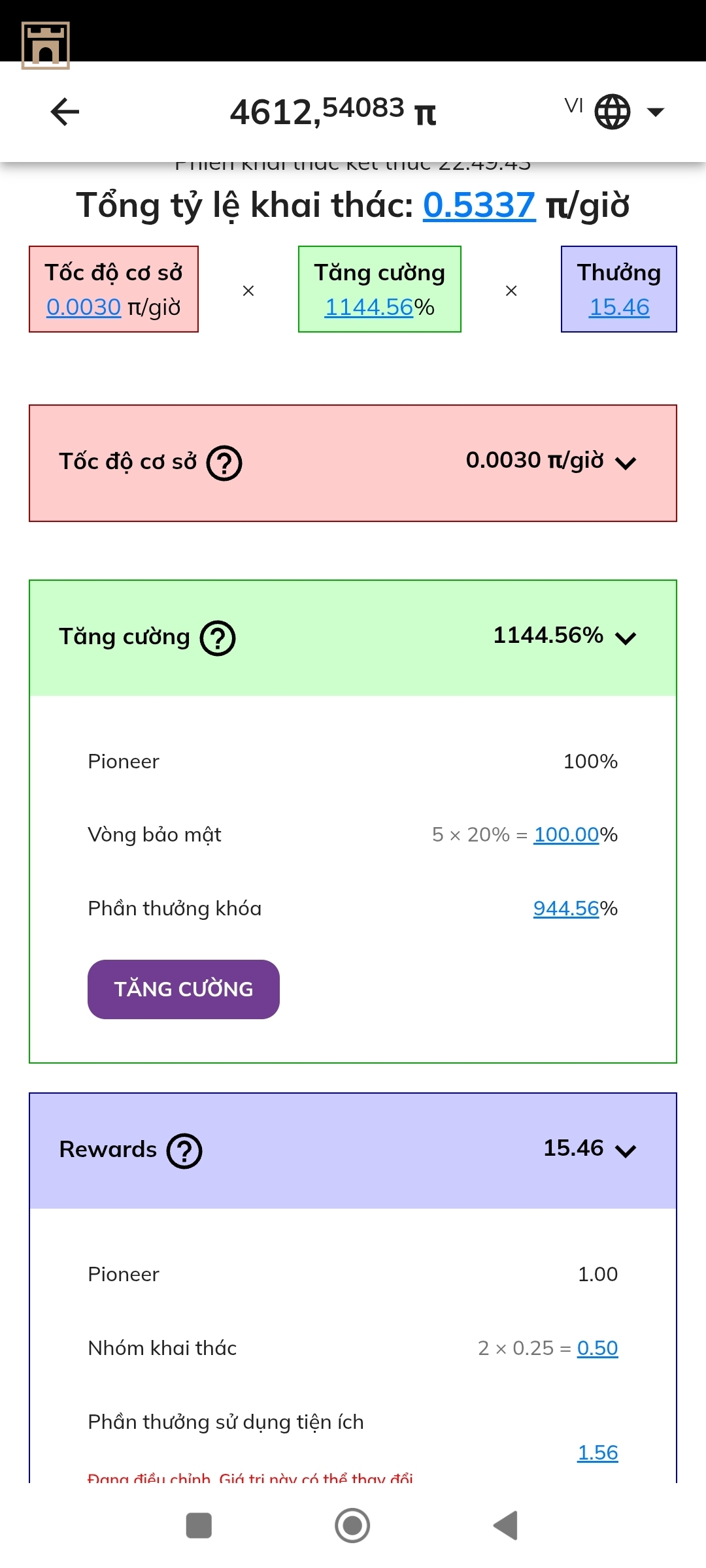Open 944.56% Phần thưởng khóa link
The image size is (706, 1568).
[x=566, y=908]
